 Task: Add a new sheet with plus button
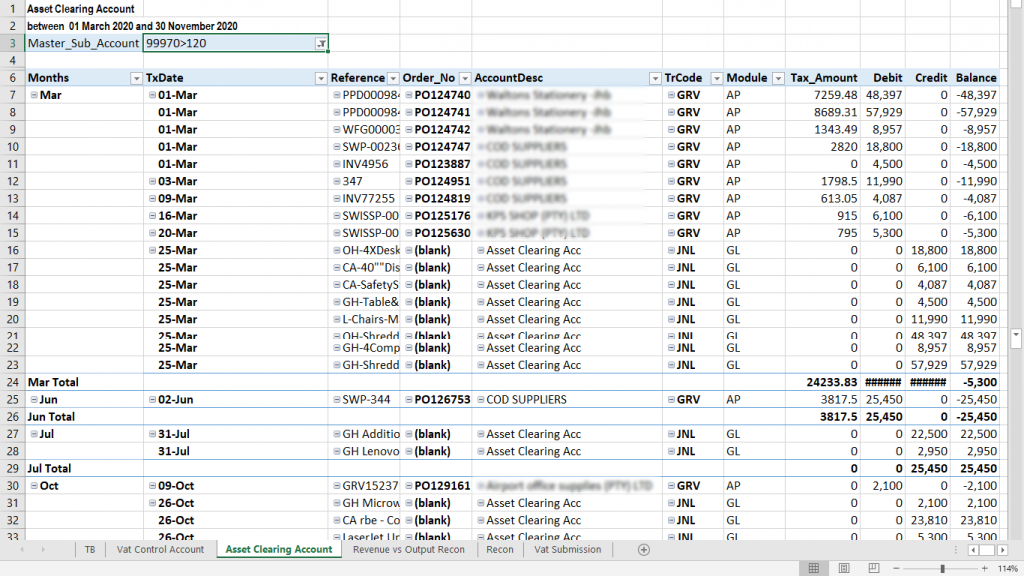[x=644, y=550]
